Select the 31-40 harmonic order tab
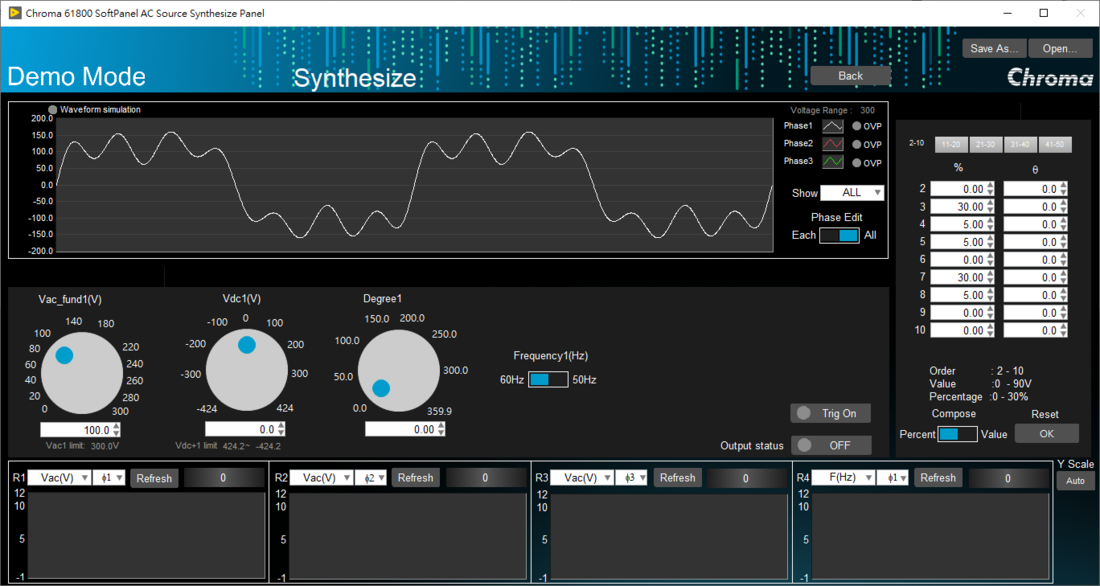 pos(1020,144)
